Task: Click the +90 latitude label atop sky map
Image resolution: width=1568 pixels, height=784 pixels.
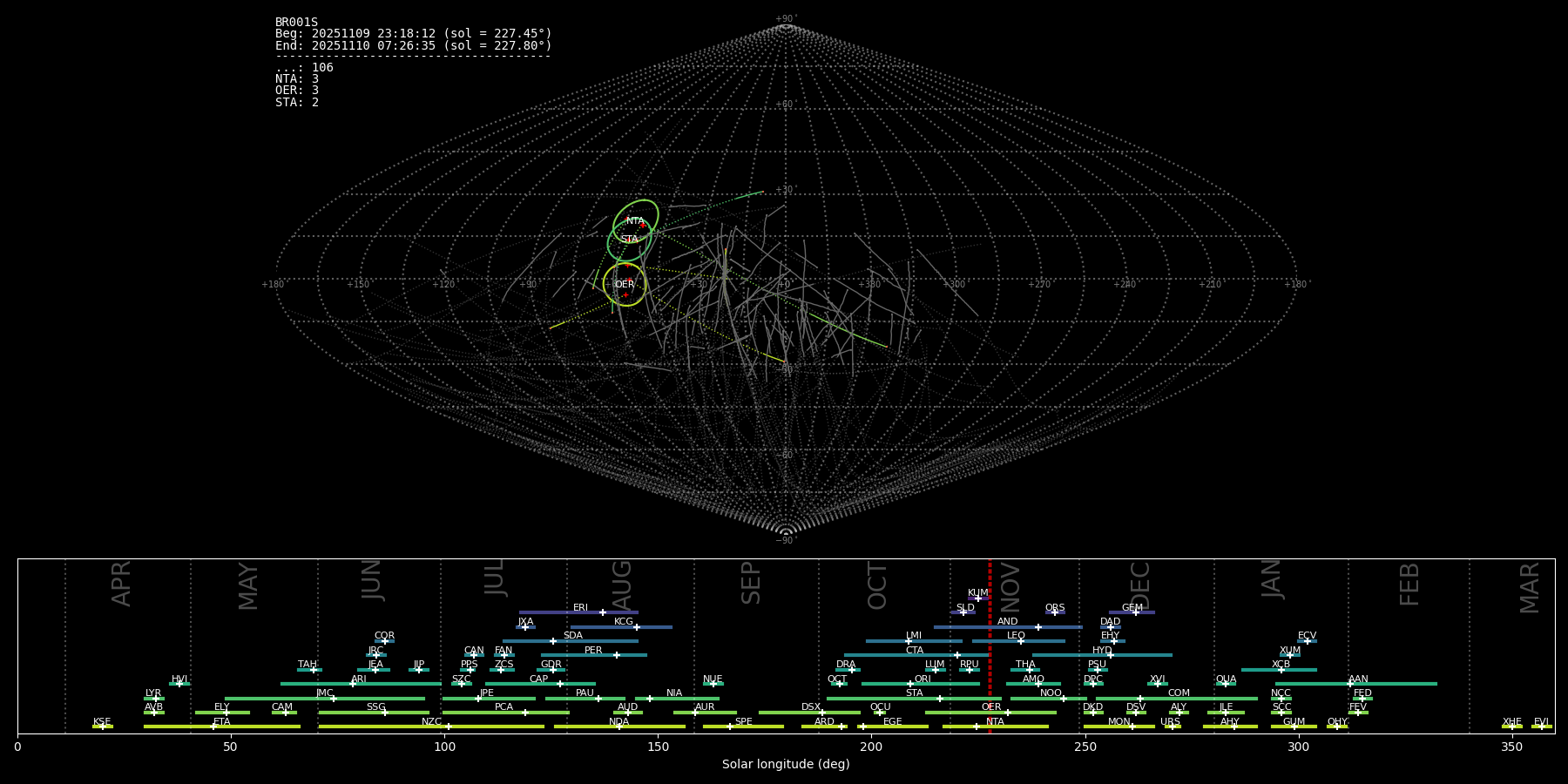Action: (x=786, y=19)
